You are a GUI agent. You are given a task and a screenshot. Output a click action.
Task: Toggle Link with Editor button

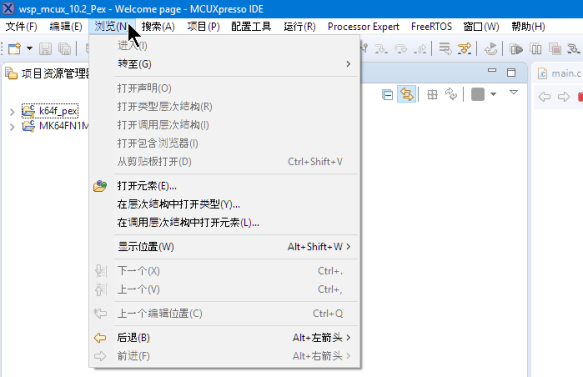click(406, 94)
